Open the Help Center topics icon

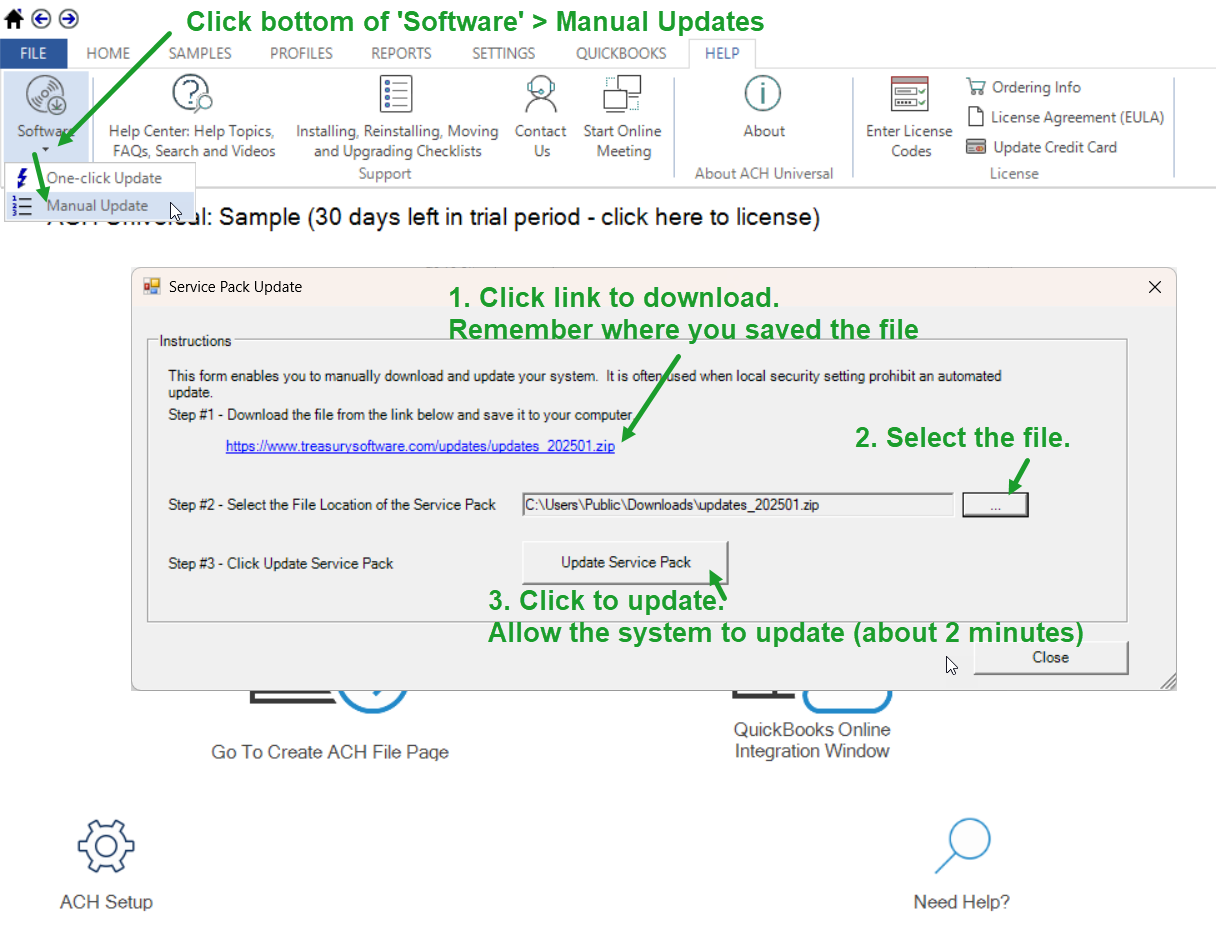[x=191, y=95]
